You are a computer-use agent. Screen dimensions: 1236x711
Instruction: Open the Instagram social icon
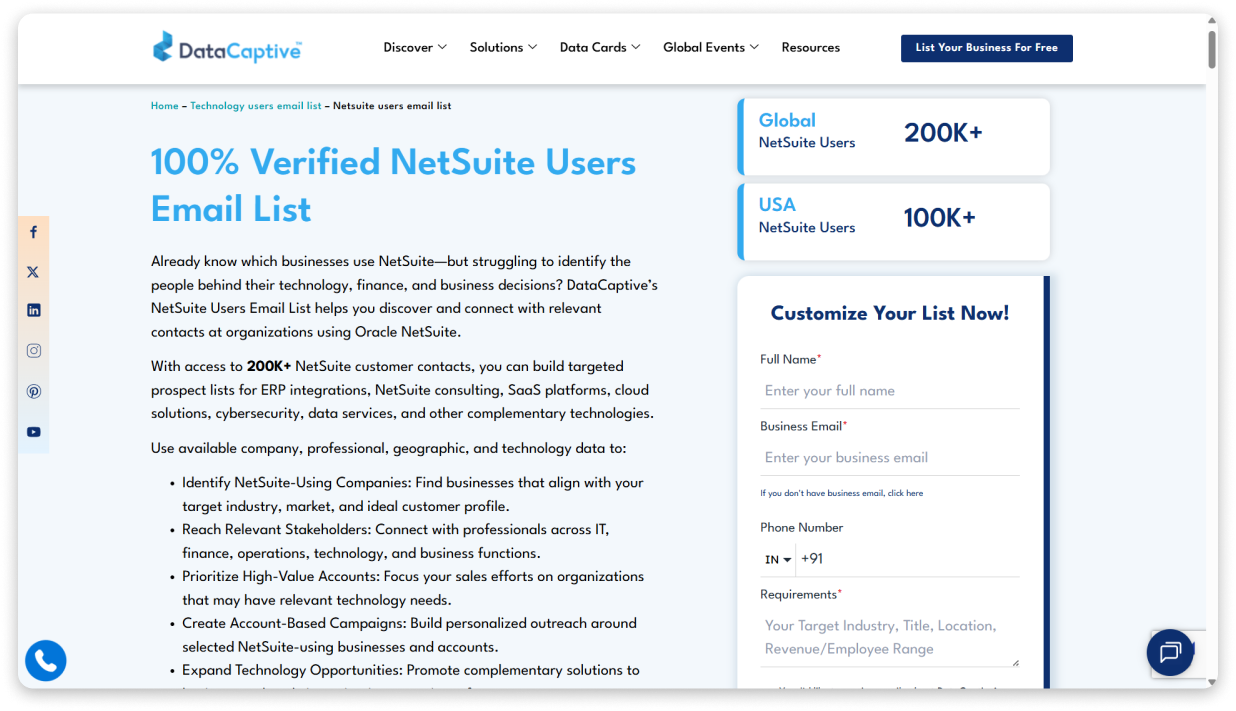coord(33,351)
